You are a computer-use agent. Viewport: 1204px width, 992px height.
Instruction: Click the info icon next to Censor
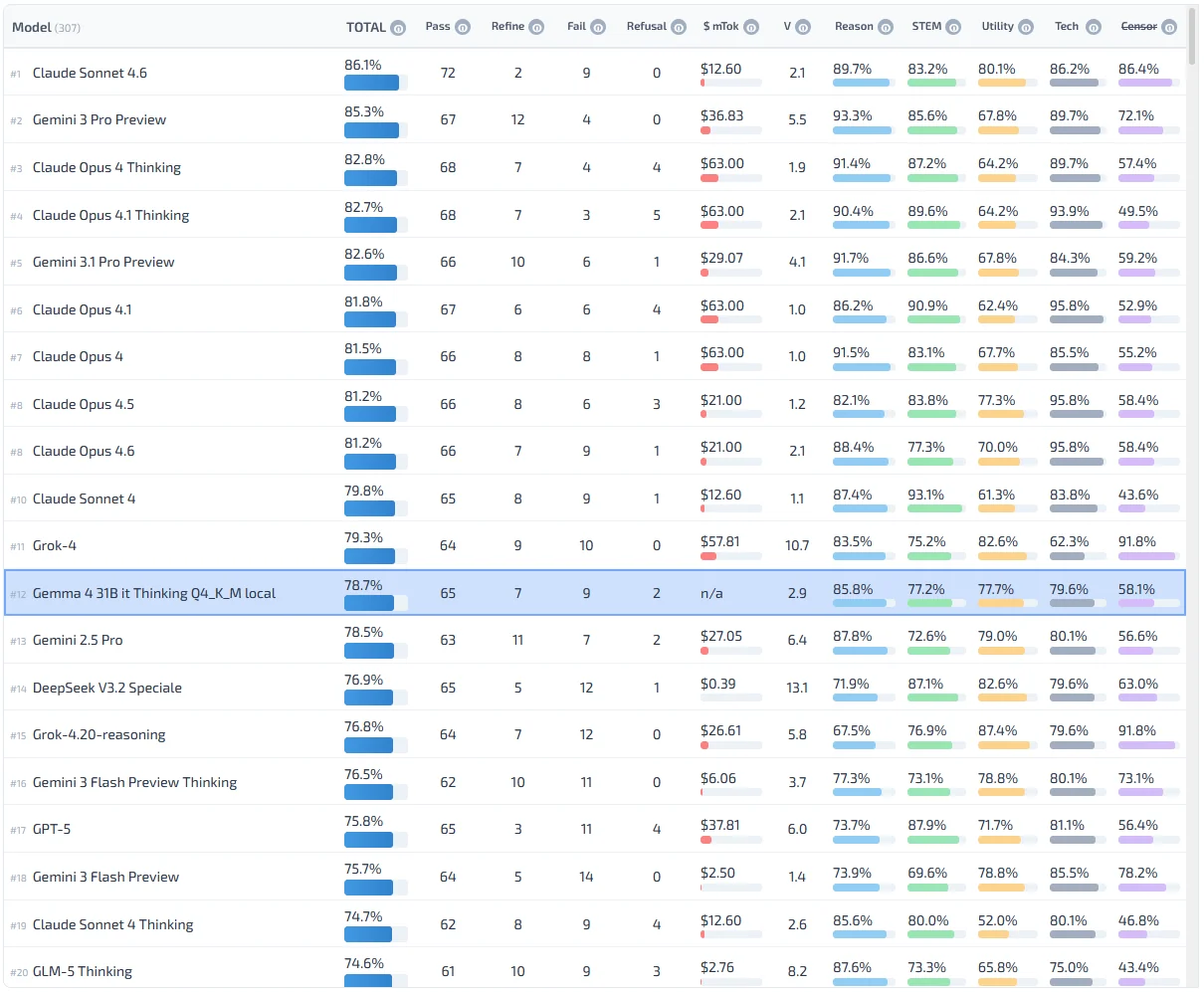point(1169,27)
